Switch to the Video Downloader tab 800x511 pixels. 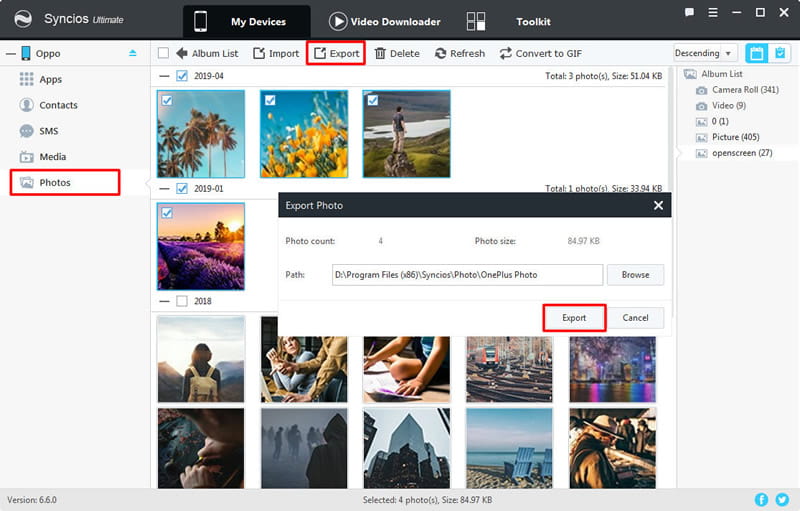(x=385, y=21)
